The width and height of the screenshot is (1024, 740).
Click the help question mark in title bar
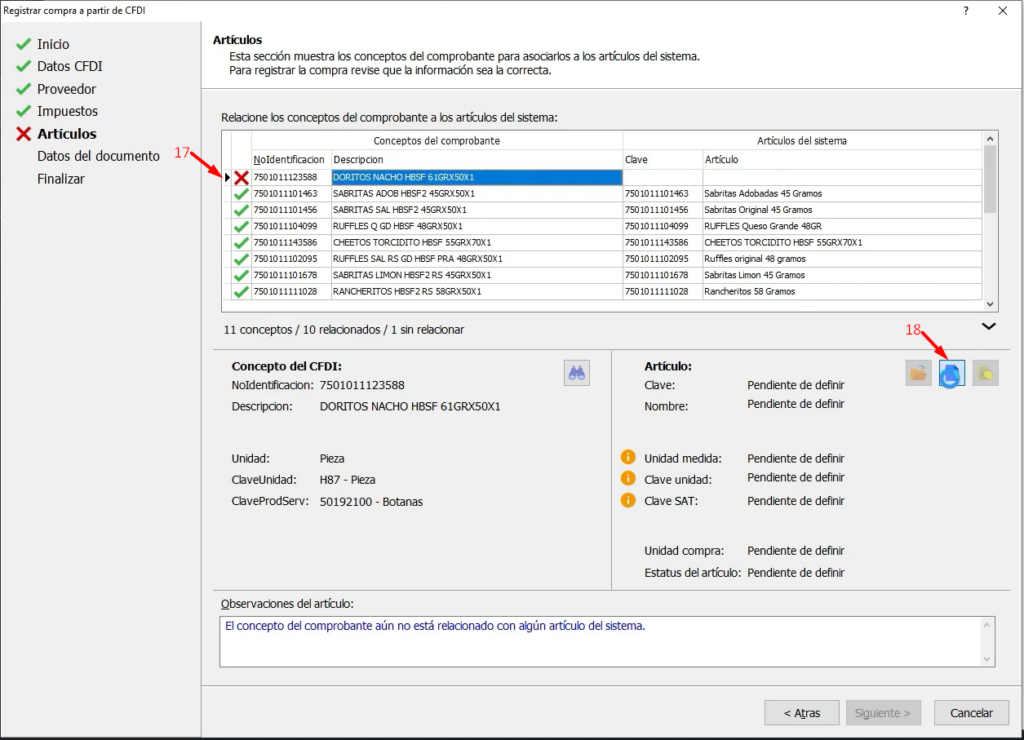tap(966, 11)
